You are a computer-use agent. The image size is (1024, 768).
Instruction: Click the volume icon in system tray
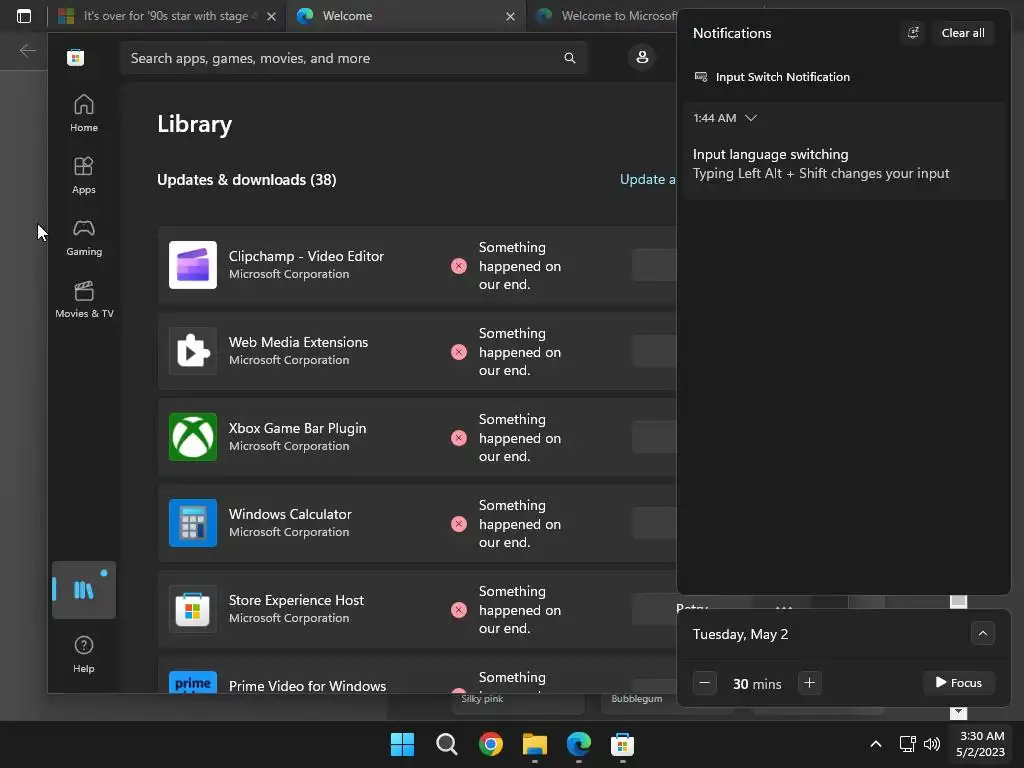pos(932,744)
